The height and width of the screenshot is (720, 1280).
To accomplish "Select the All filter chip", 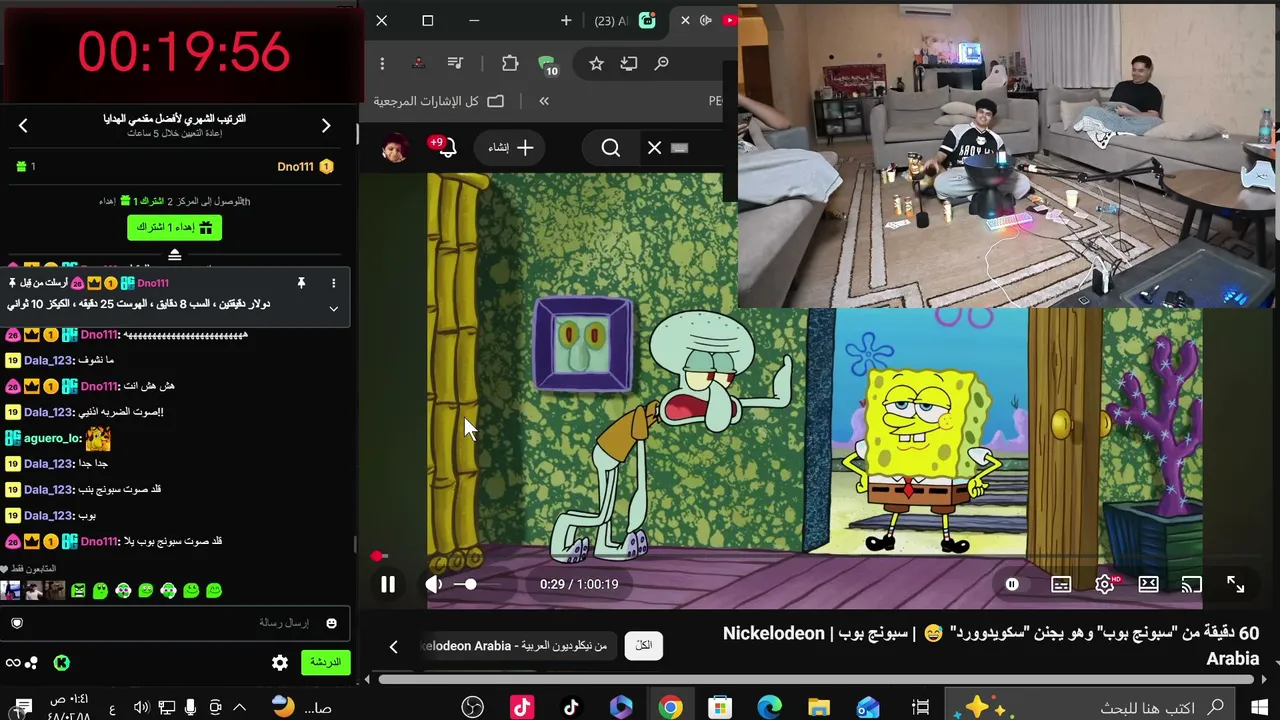I will (644, 645).
